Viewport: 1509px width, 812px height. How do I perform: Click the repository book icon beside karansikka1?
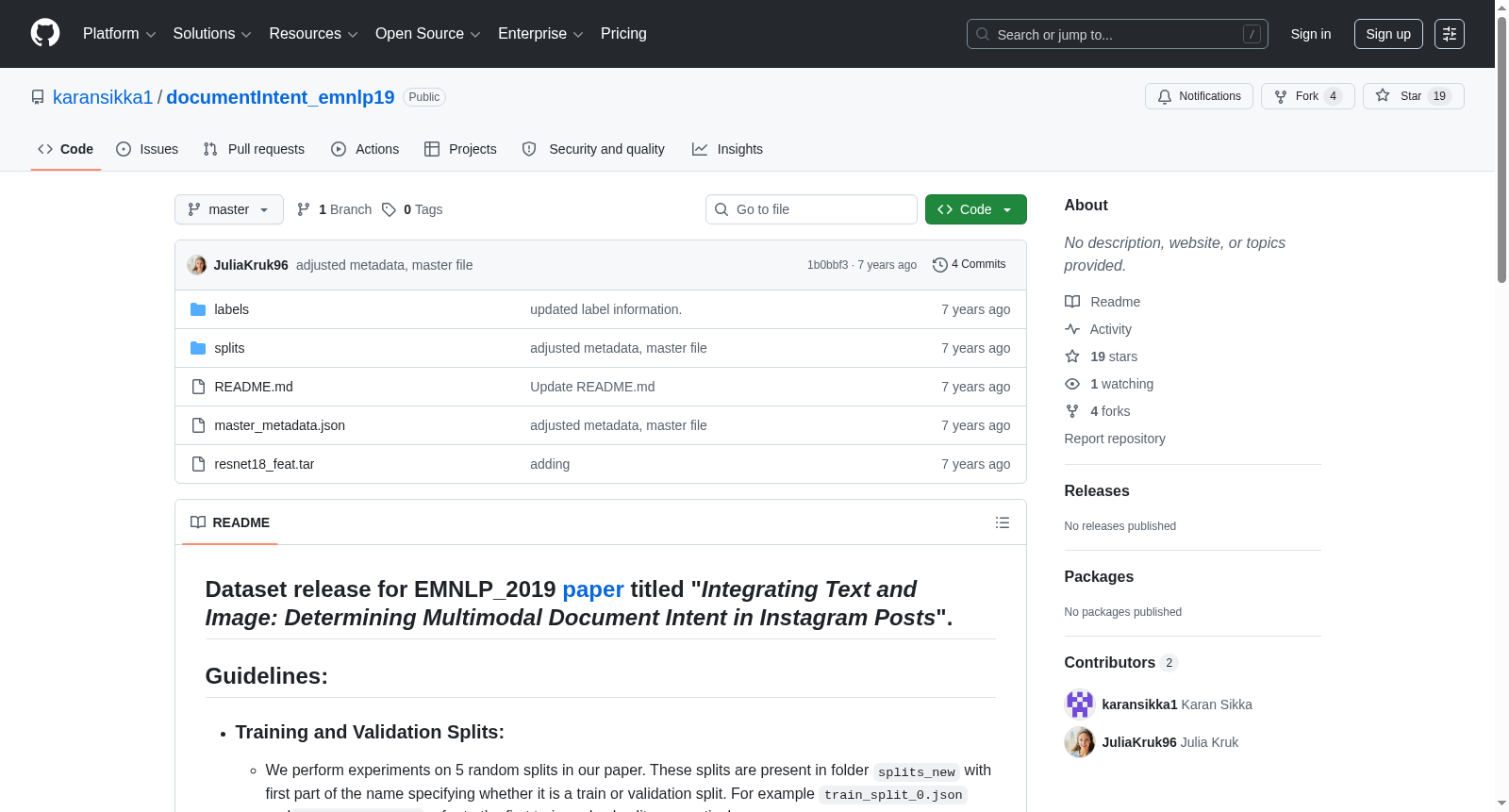point(38,97)
